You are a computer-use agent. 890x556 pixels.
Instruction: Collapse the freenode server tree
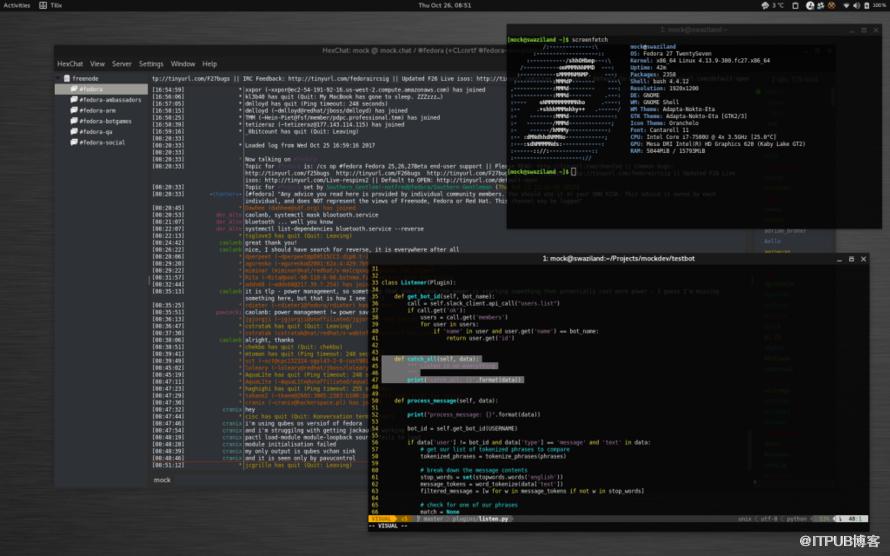(58, 78)
